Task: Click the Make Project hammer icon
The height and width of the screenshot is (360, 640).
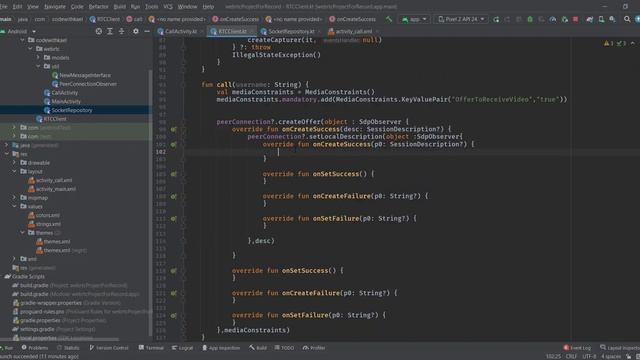Action: point(389,19)
